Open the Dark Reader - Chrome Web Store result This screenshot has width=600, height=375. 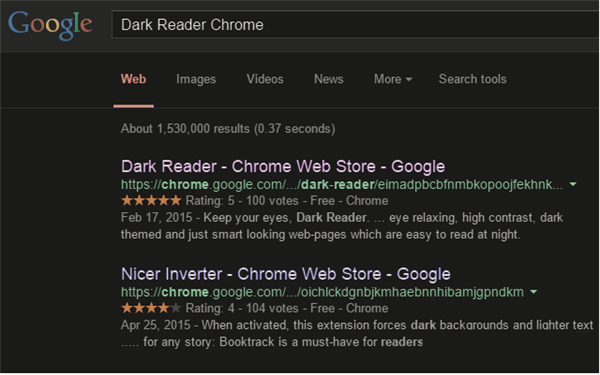coord(283,166)
